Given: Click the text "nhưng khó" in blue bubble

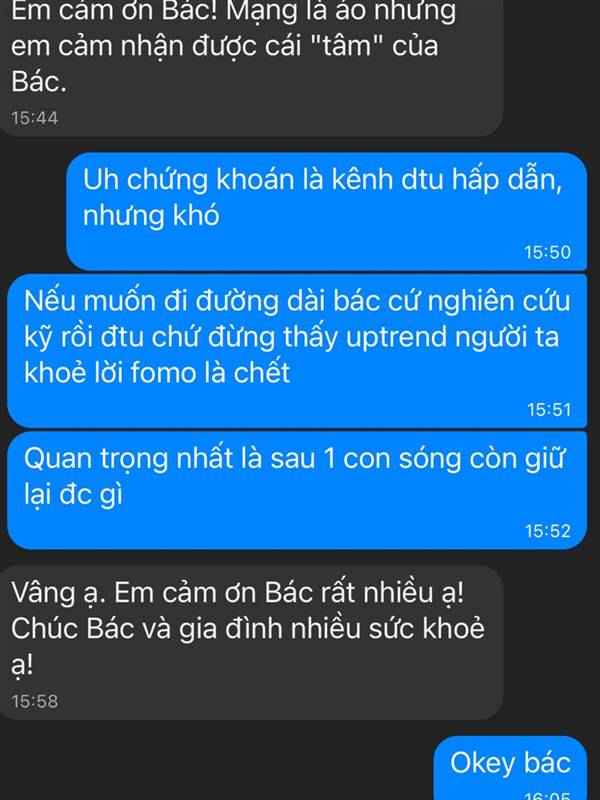Looking at the screenshot, I should pyautogui.click(x=151, y=215).
